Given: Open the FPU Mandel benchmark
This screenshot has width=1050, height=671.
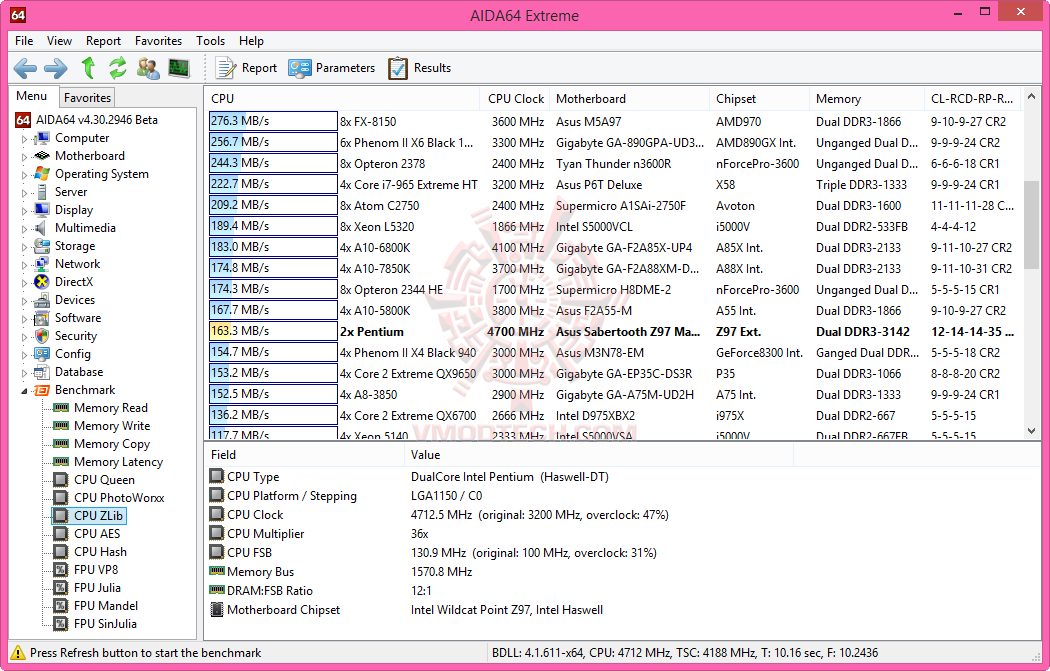Looking at the screenshot, I should pos(106,606).
